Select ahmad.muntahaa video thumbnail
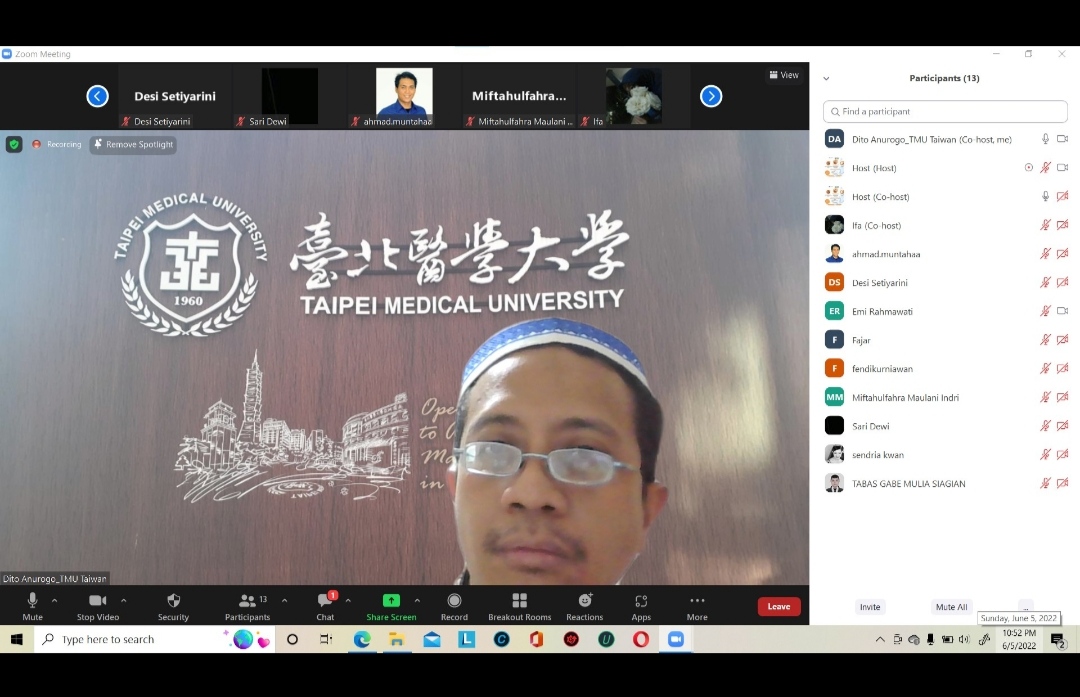Viewport: 1080px width, 697px height. point(404,96)
